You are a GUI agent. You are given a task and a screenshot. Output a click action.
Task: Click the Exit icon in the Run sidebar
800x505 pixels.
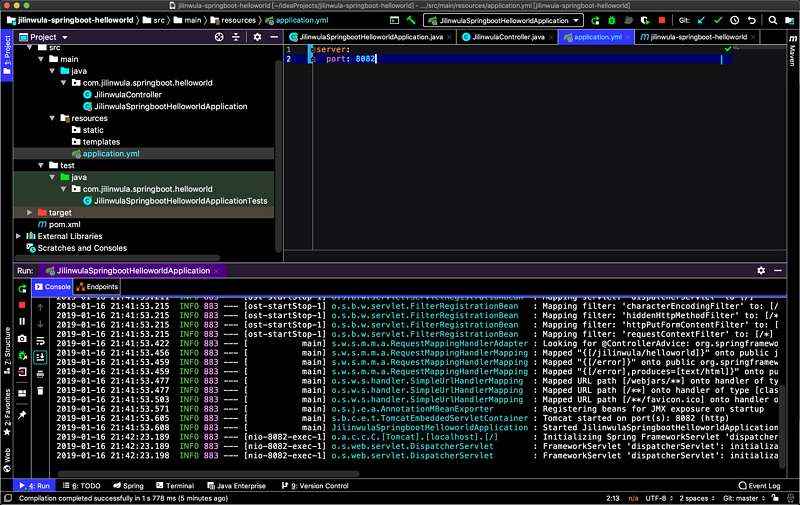click(22, 372)
